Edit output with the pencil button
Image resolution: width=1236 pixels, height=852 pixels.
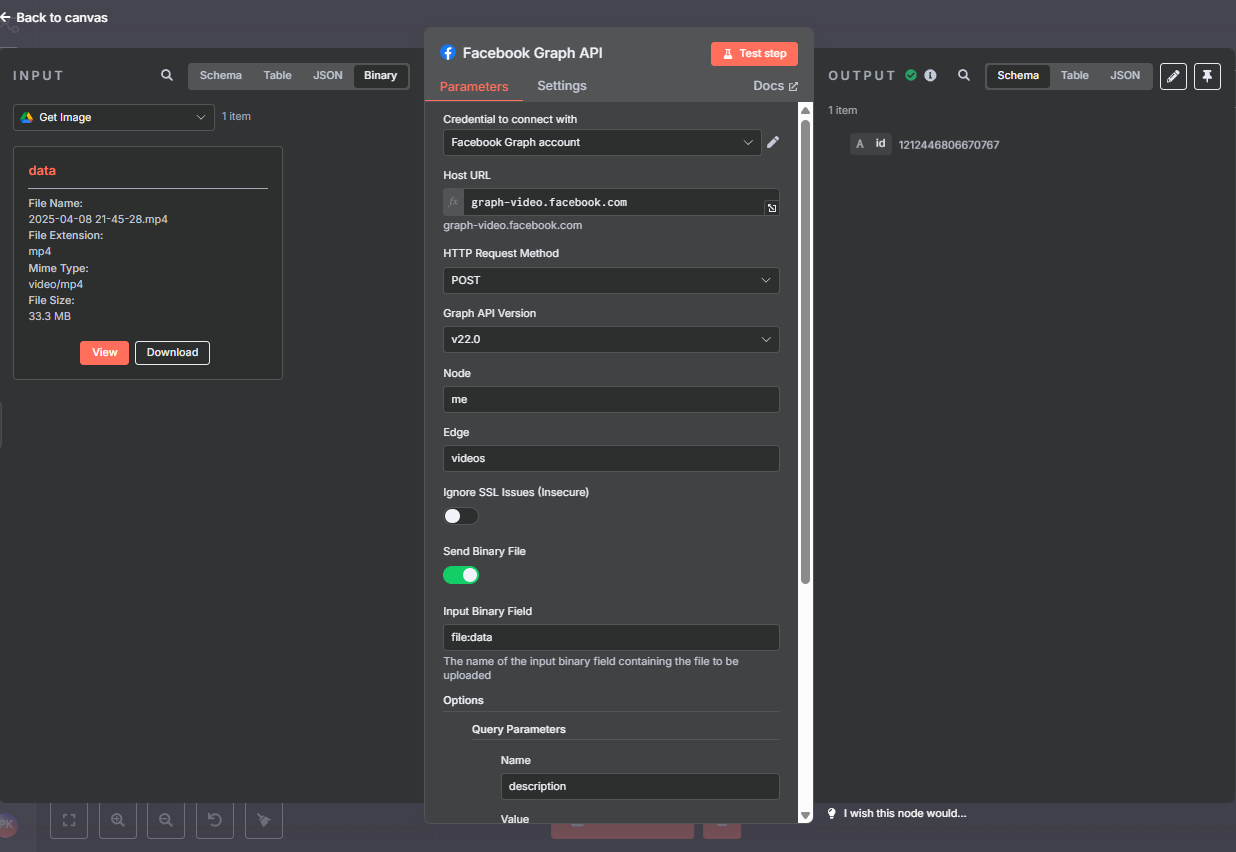pyautogui.click(x=1173, y=76)
